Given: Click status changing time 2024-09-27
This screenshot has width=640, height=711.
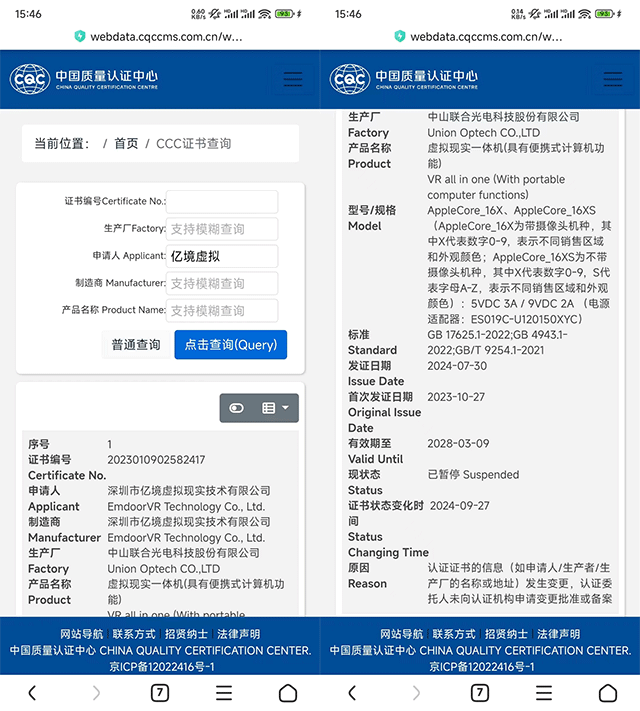Looking at the screenshot, I should pos(459,506).
